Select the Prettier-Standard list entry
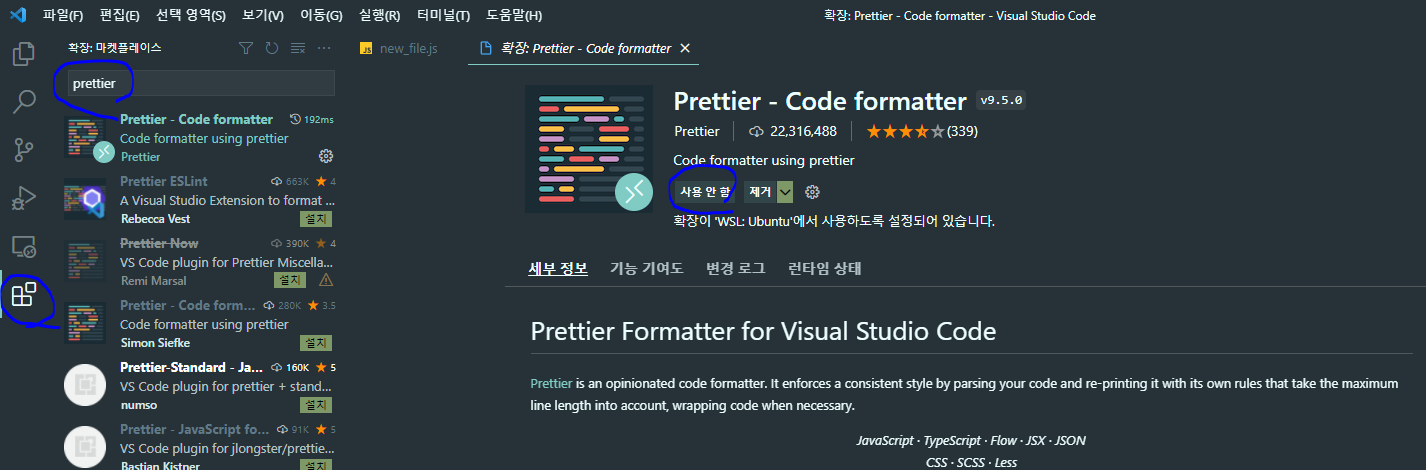The image size is (1426, 470). (198, 385)
